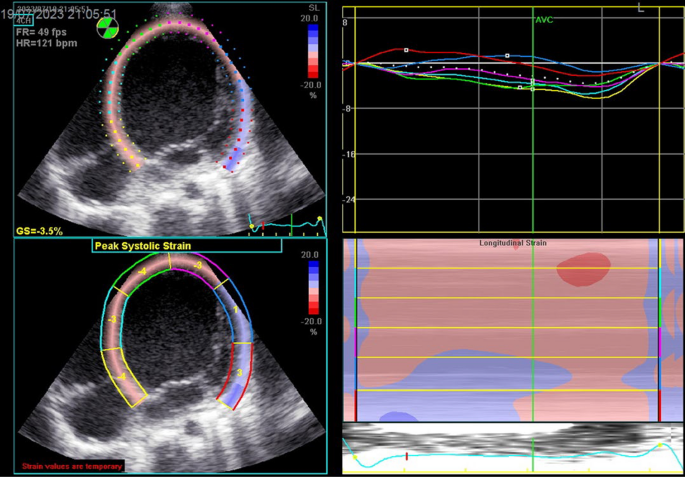Image resolution: width=685 pixels, height=477 pixels.
Task: Click the lower panel strain color bar
Action: click(x=313, y=288)
